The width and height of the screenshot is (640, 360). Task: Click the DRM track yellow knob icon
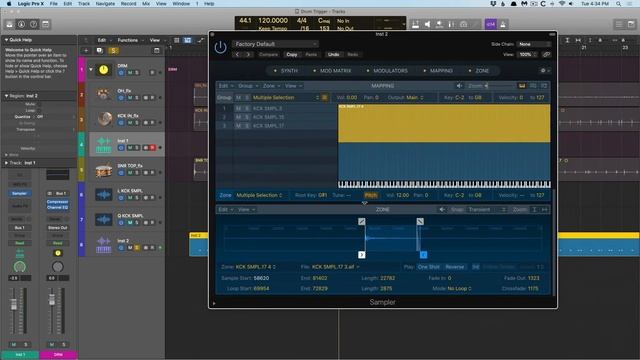click(104, 70)
